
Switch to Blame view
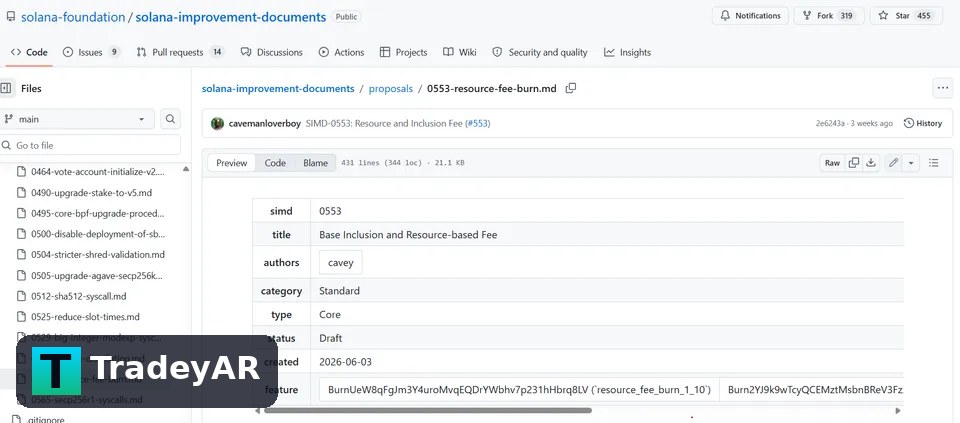315,163
